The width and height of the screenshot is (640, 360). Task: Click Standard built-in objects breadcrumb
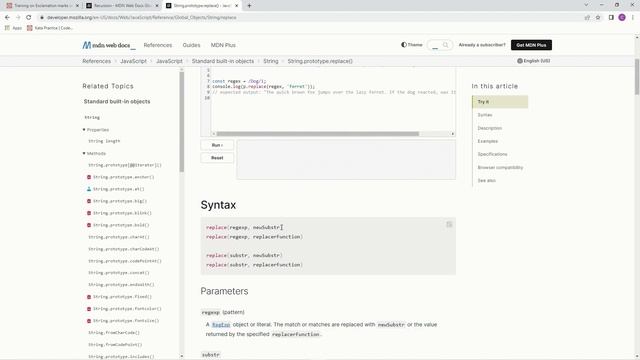pyautogui.click(x=222, y=61)
